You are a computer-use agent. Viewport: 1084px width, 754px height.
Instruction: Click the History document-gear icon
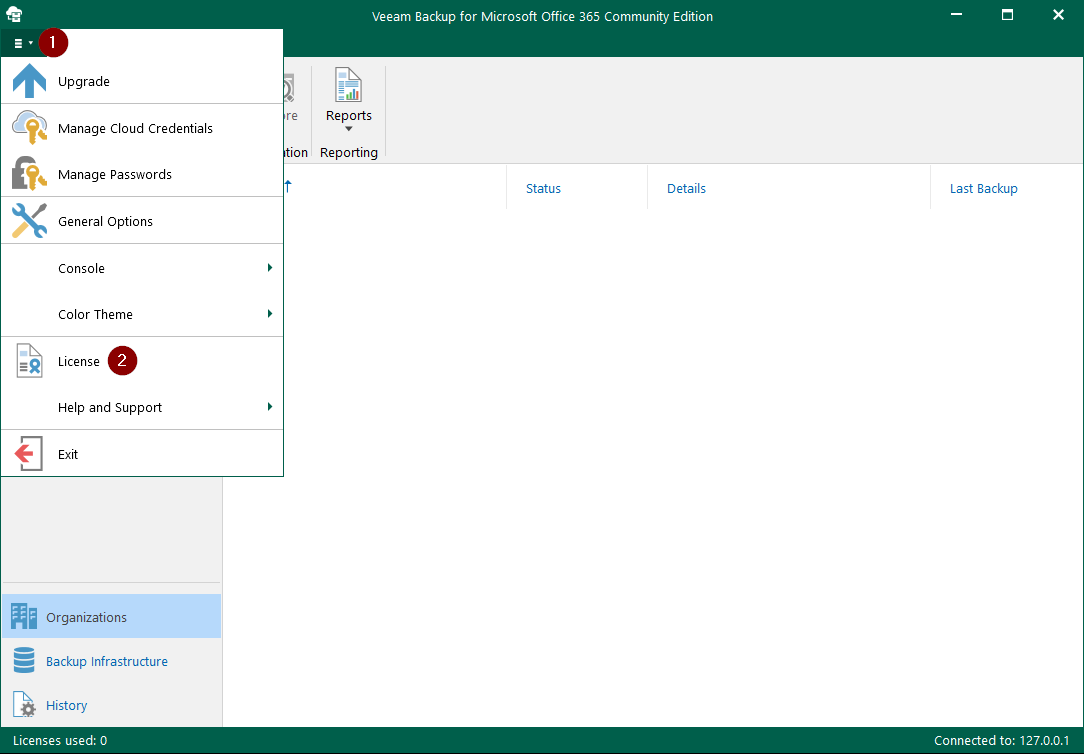pos(24,705)
